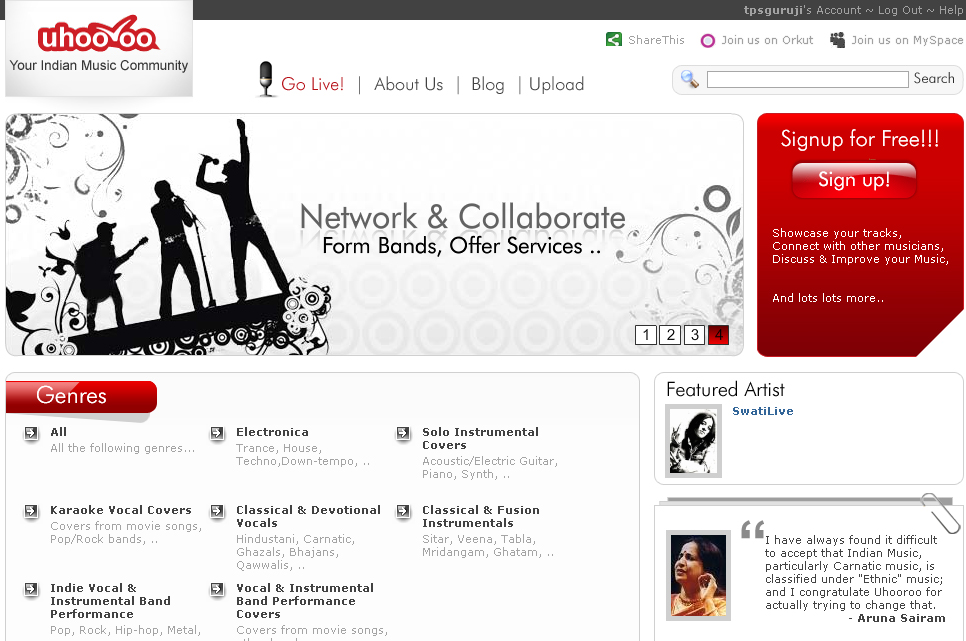The width and height of the screenshot is (966, 641).
Task: Open Vocal & Instrumental Band Performance Covers
Action: (305, 601)
